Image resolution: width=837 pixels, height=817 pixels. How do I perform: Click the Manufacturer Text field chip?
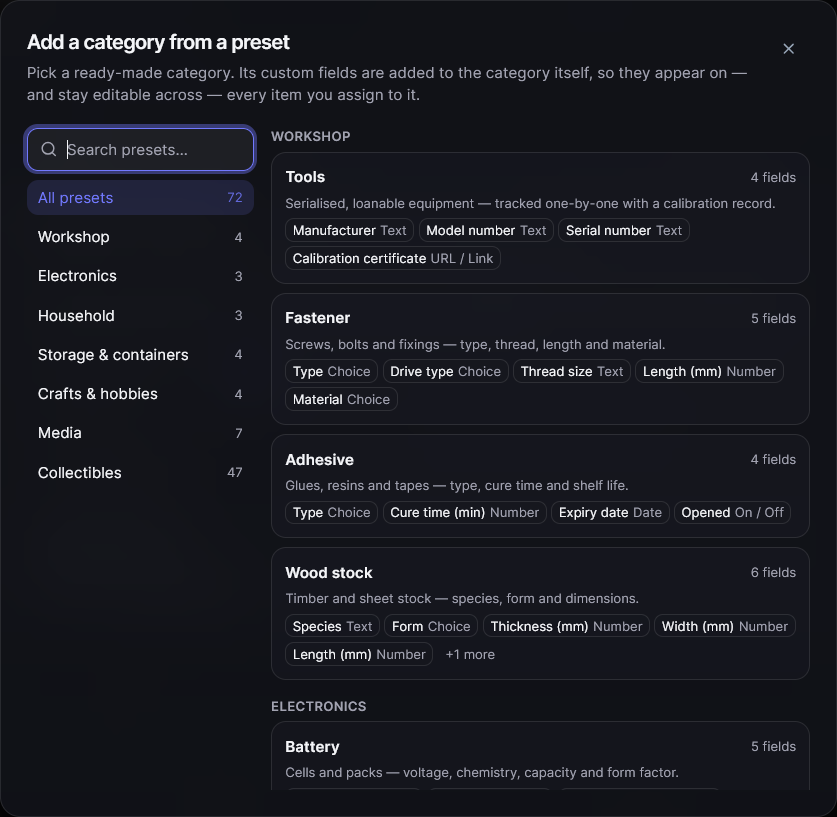350,231
